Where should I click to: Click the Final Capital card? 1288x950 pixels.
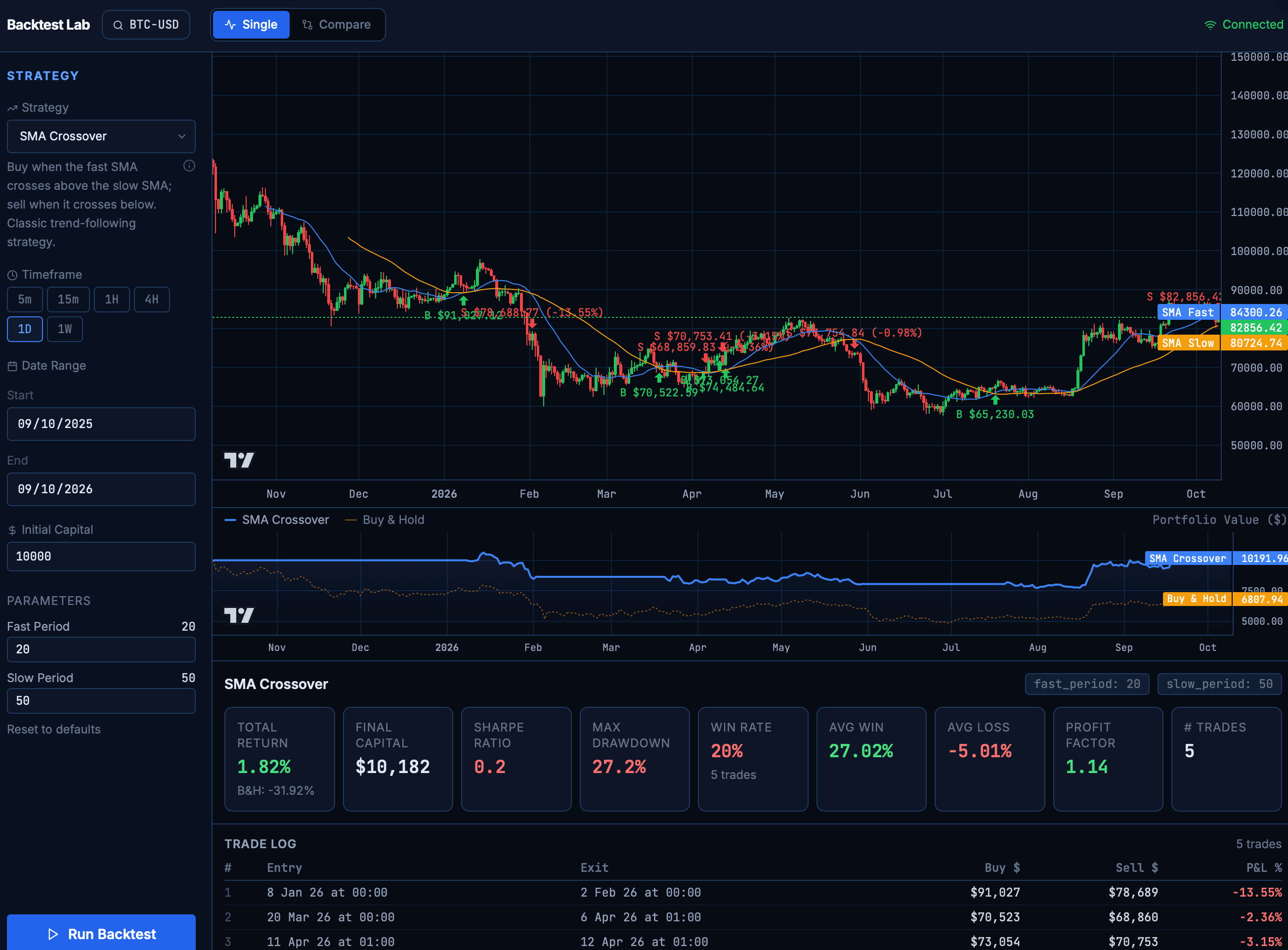[398, 759]
